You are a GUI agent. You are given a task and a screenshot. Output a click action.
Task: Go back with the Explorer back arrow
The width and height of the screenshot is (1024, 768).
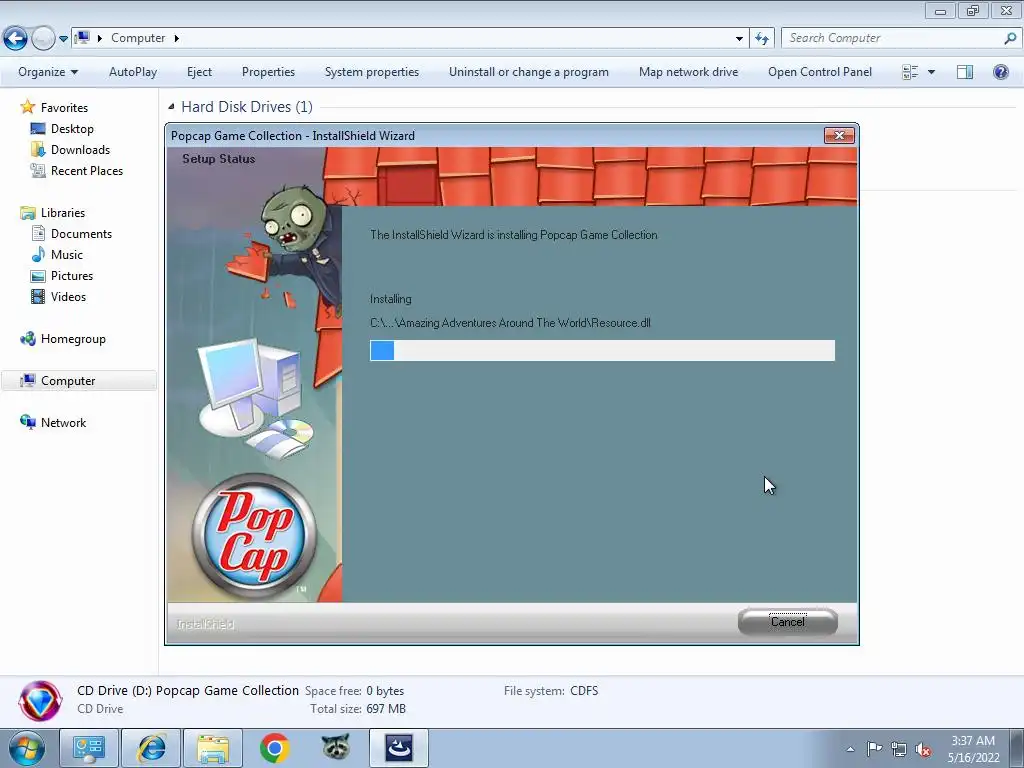(16, 39)
